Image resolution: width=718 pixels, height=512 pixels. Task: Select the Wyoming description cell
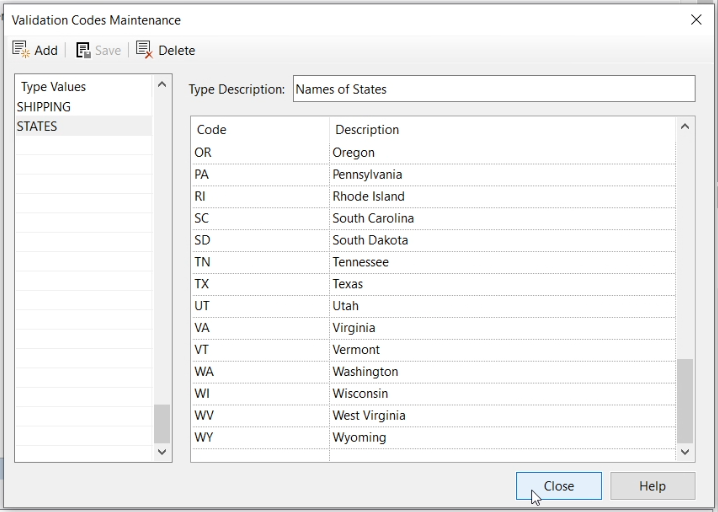pos(359,438)
